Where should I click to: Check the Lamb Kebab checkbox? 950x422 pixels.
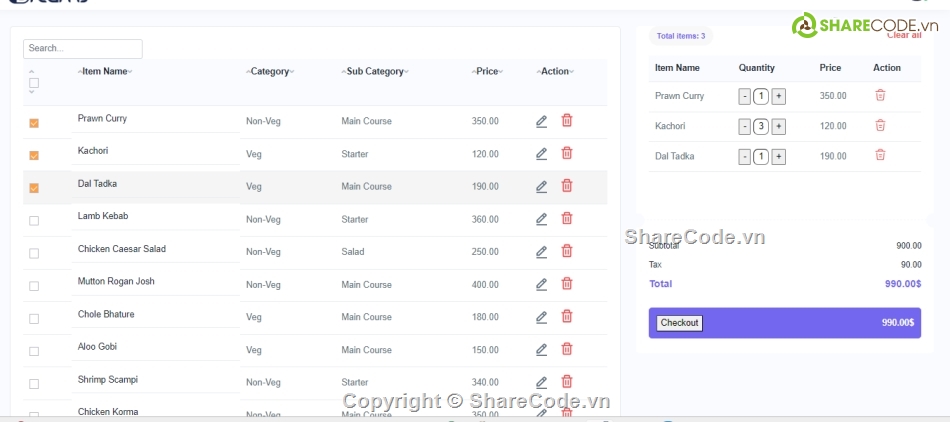pos(34,221)
